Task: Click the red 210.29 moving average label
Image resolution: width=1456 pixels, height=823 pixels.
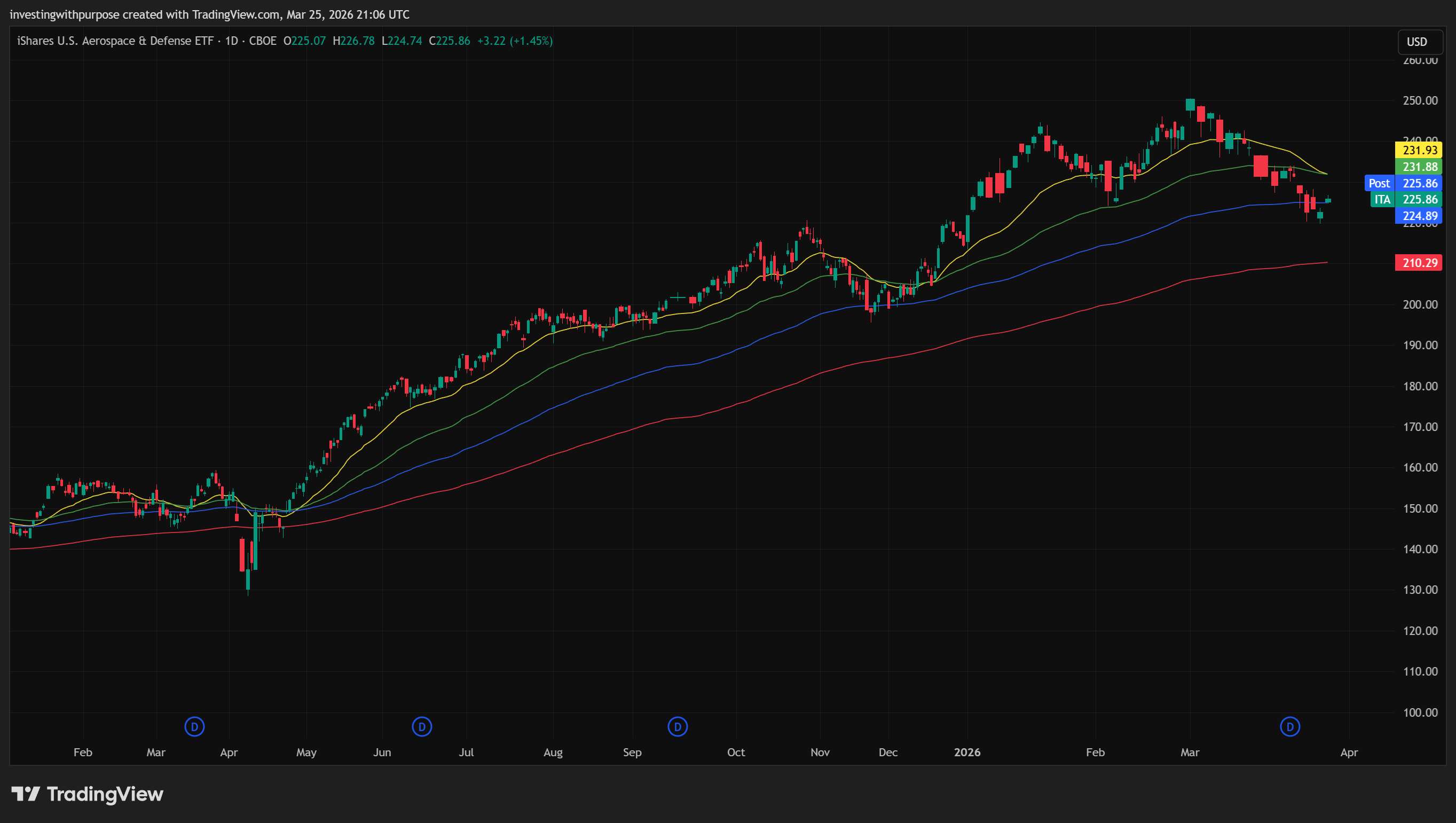Action: point(1419,263)
